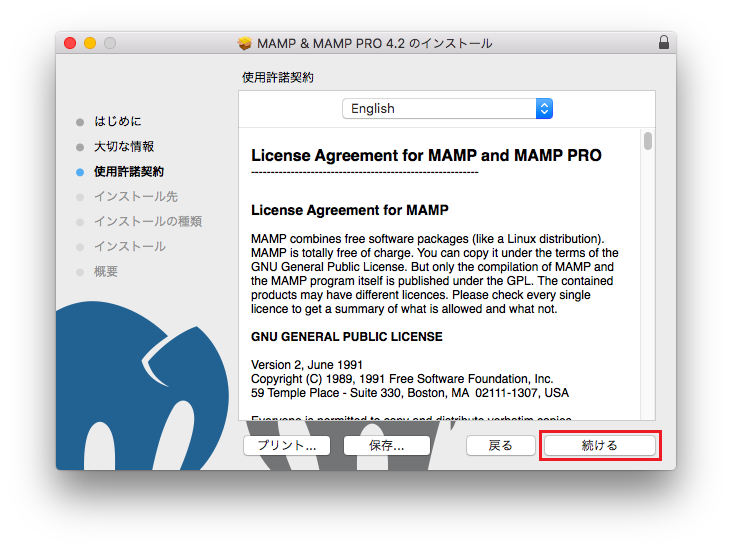Image resolution: width=732 pixels, height=550 pixels.
Task: Click the 戻る (Back) button
Action: pos(500,445)
